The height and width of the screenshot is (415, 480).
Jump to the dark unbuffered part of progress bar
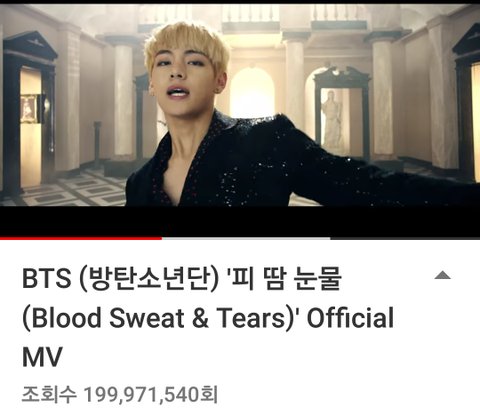(x=405, y=238)
